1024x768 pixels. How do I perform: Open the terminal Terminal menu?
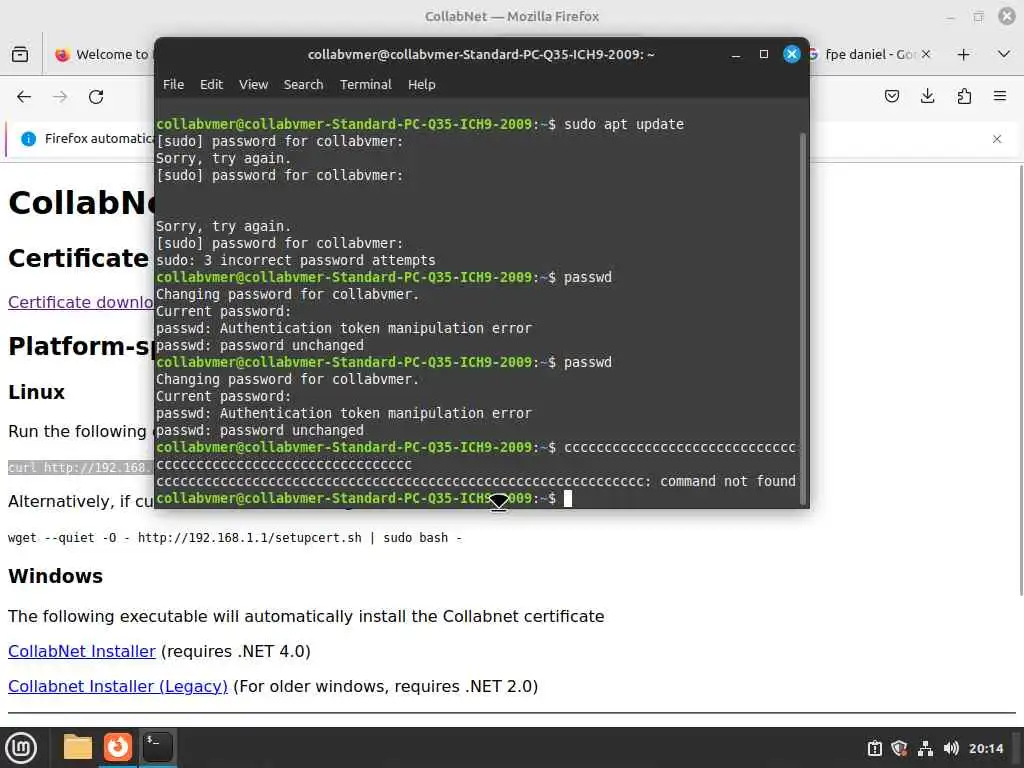365,84
